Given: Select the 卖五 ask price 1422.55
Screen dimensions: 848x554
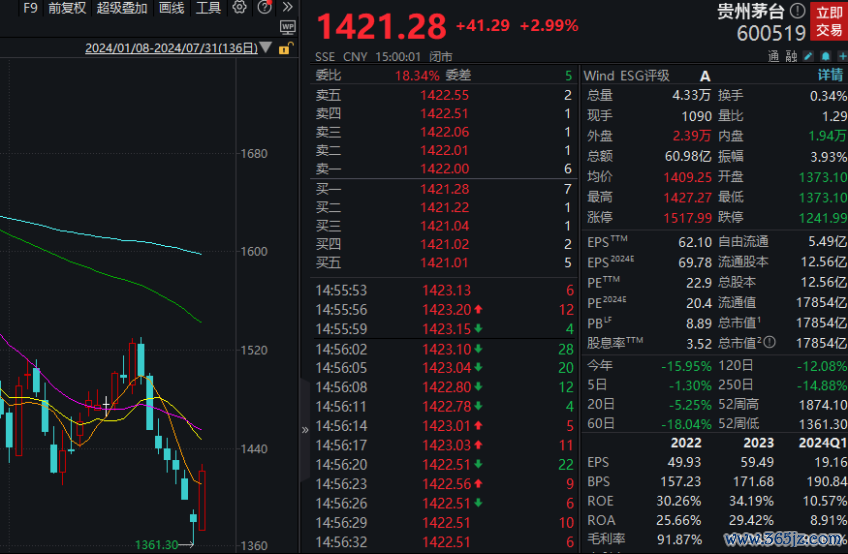Looking at the screenshot, I should pos(445,95).
